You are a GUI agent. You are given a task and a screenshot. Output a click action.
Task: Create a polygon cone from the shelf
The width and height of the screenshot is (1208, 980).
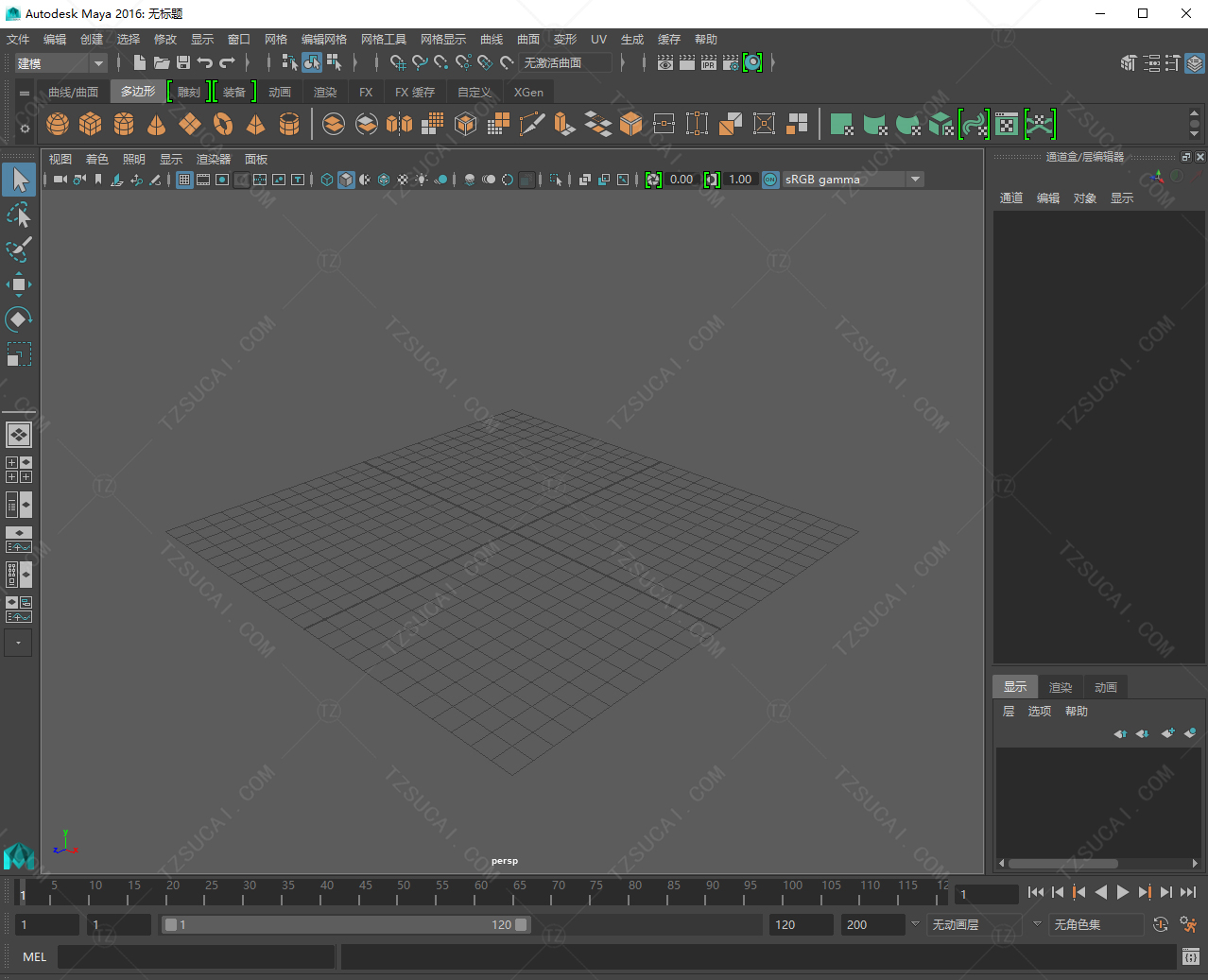click(157, 124)
